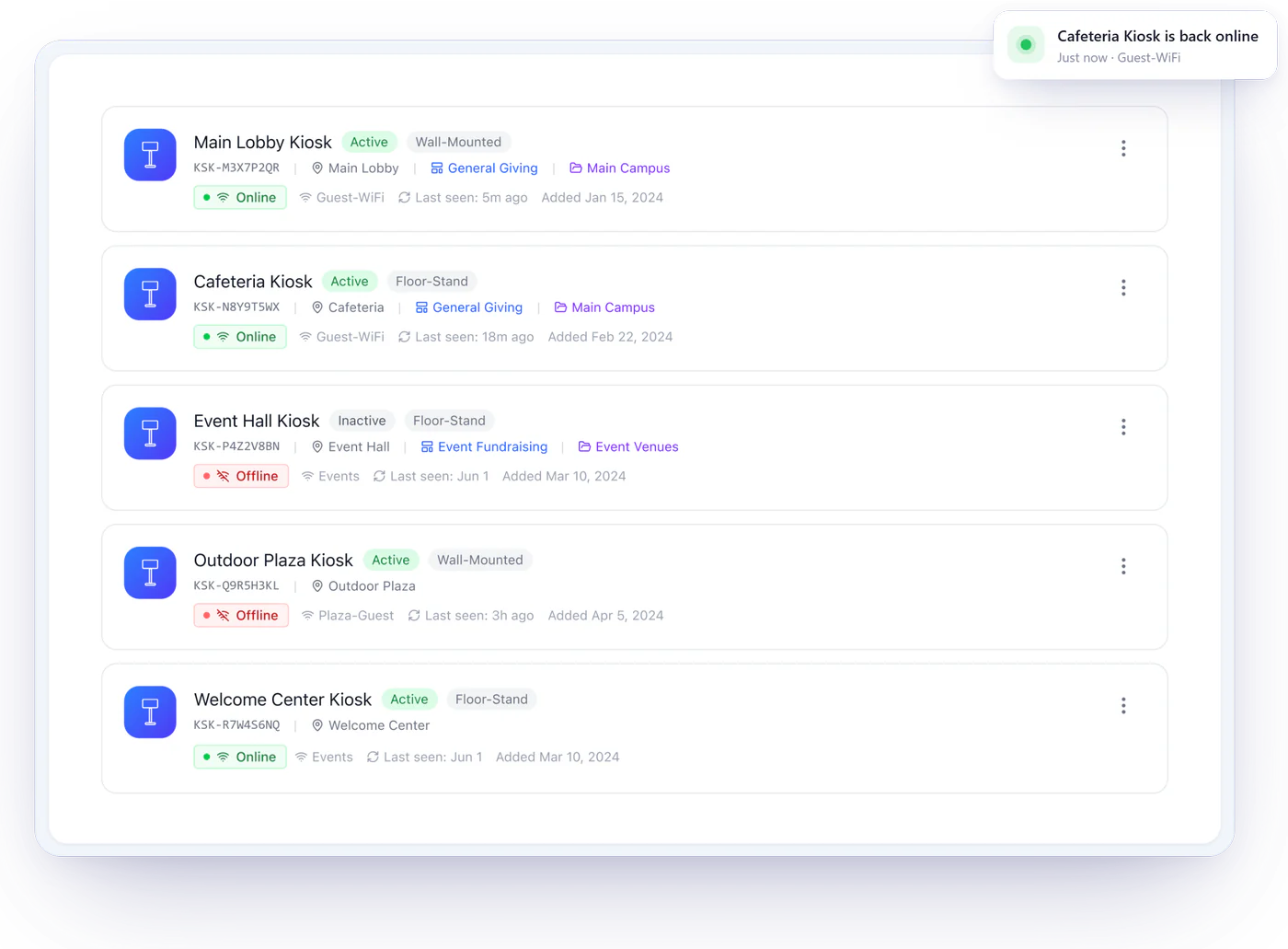Open the Outdoor Plaza Kiosk three-dot menu
The width and height of the screenshot is (1288, 949).
point(1123,566)
